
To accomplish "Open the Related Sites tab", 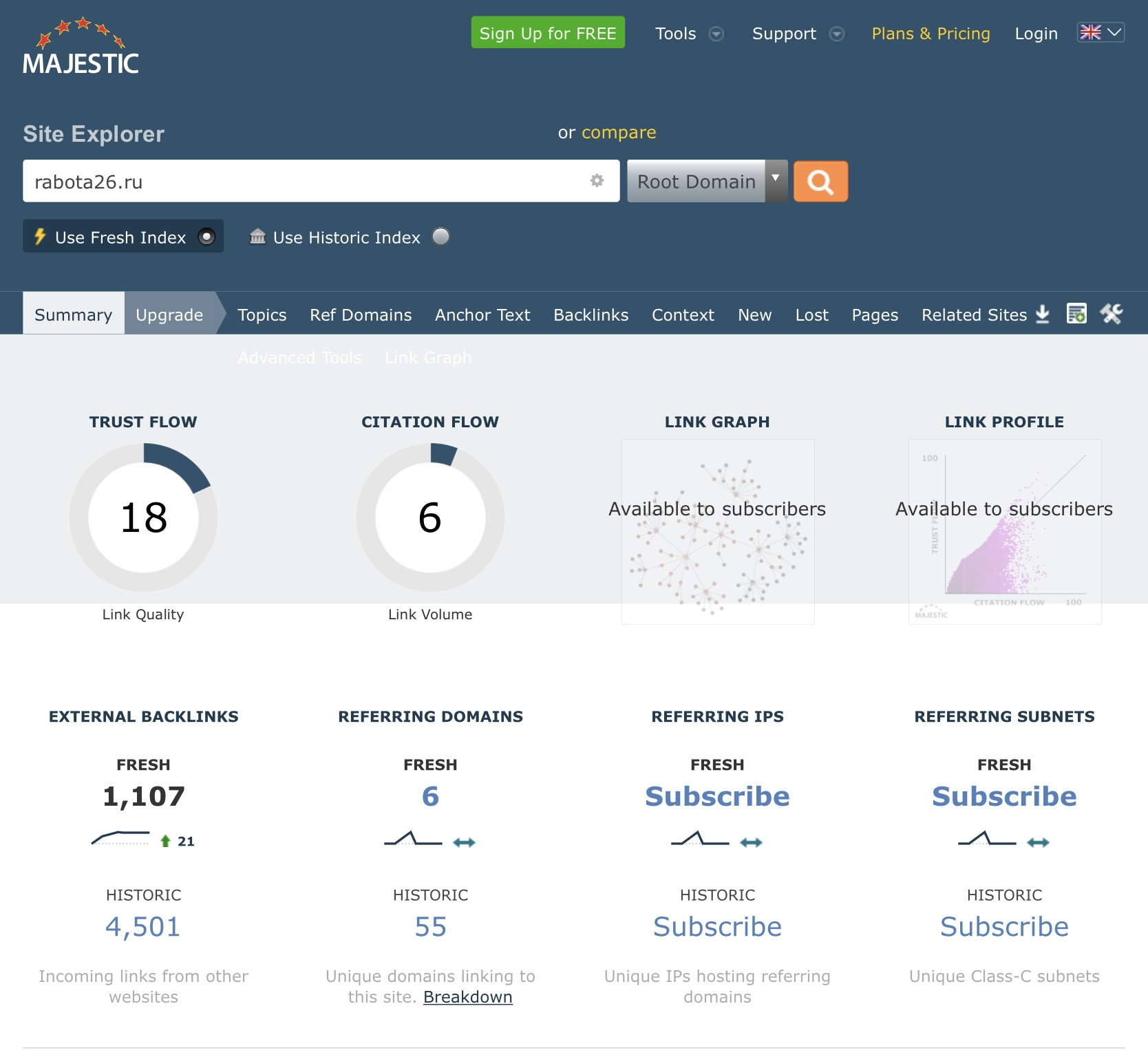I will point(974,314).
